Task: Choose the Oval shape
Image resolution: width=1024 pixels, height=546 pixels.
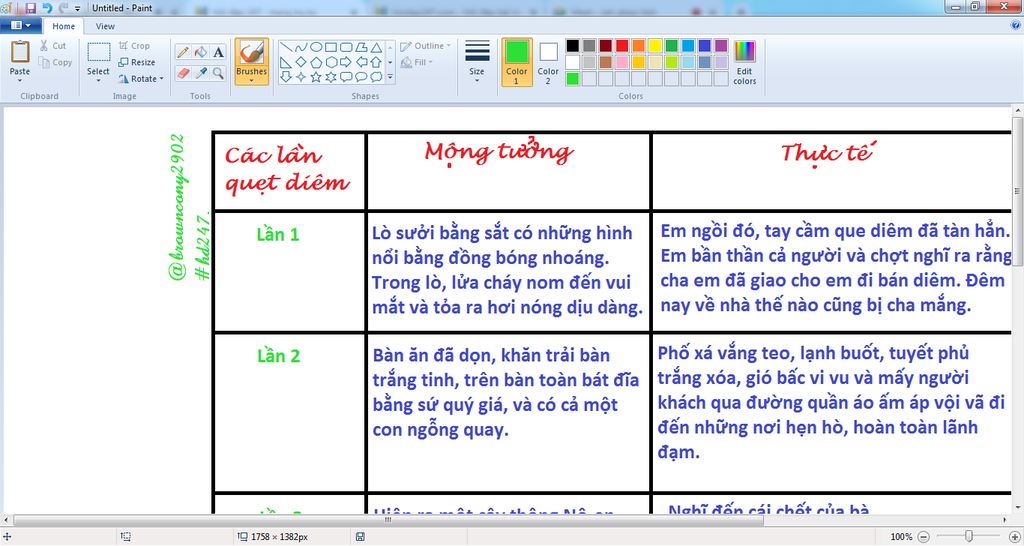Action: point(315,47)
